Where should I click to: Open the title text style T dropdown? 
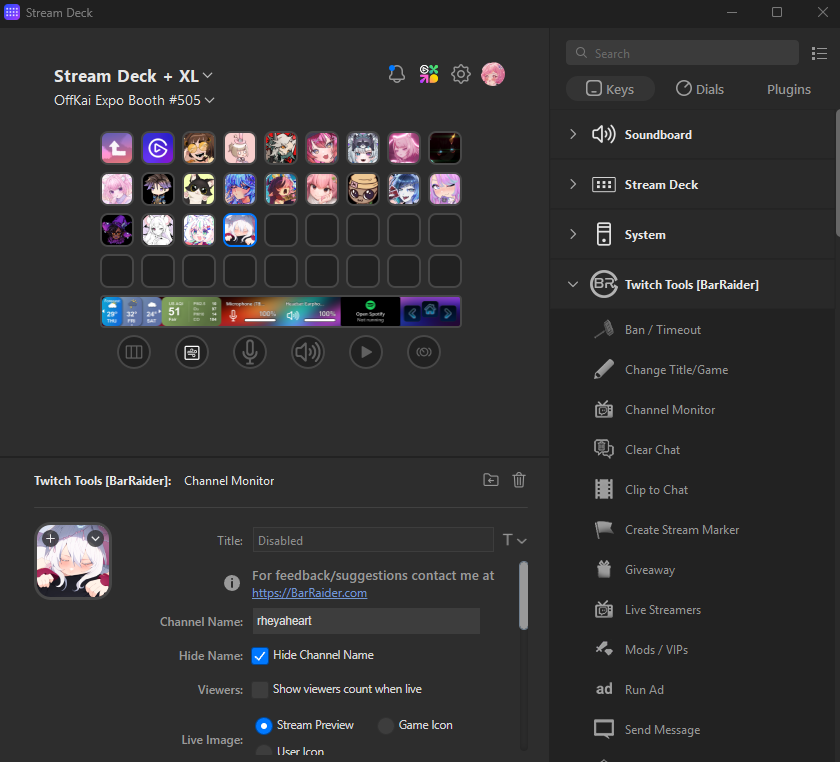pyautogui.click(x=514, y=540)
